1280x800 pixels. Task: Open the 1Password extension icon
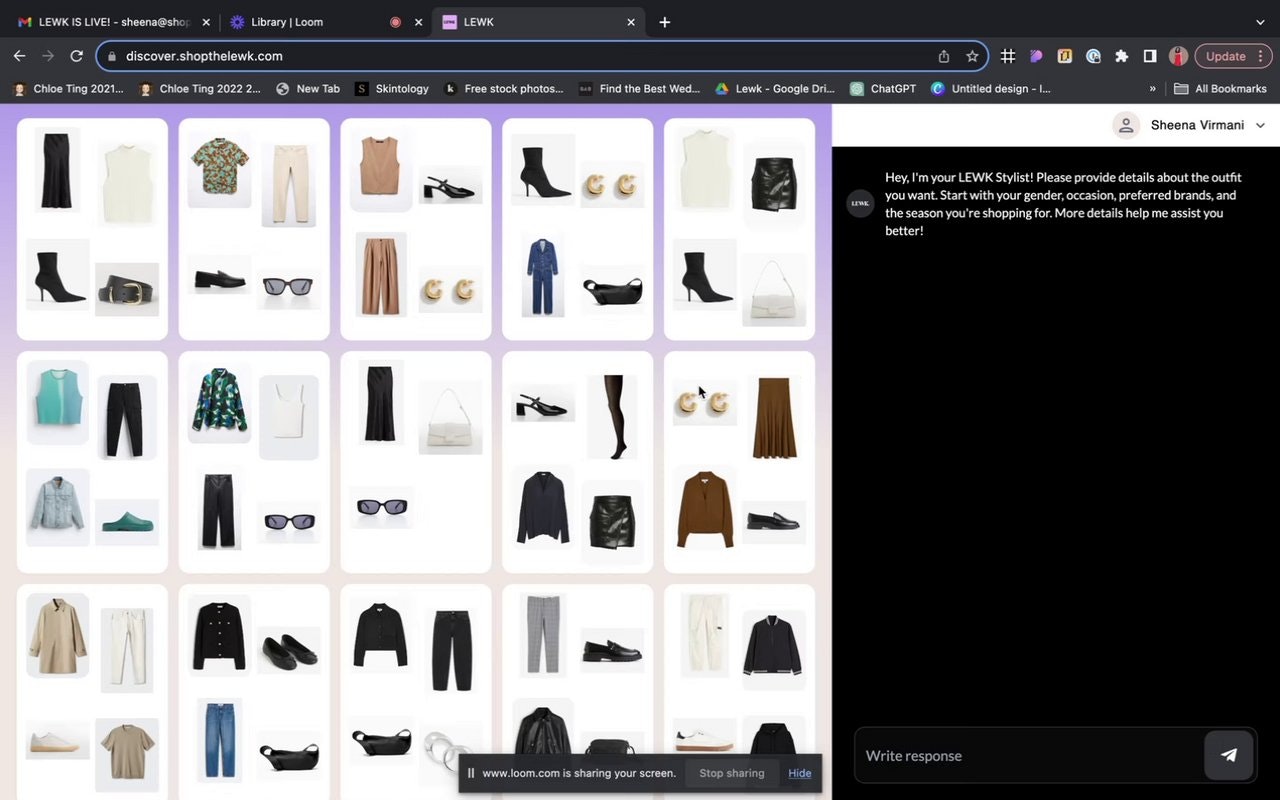pos(1093,56)
